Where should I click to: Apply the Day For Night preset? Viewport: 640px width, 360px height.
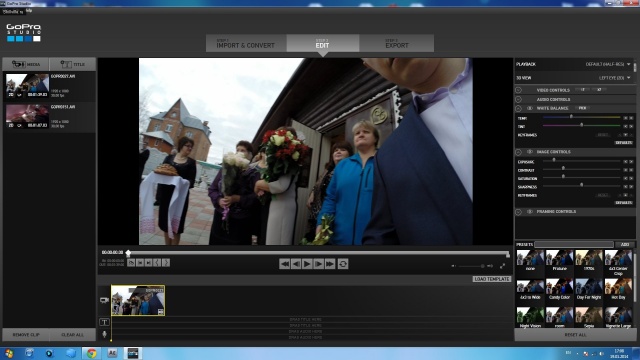pos(589,289)
